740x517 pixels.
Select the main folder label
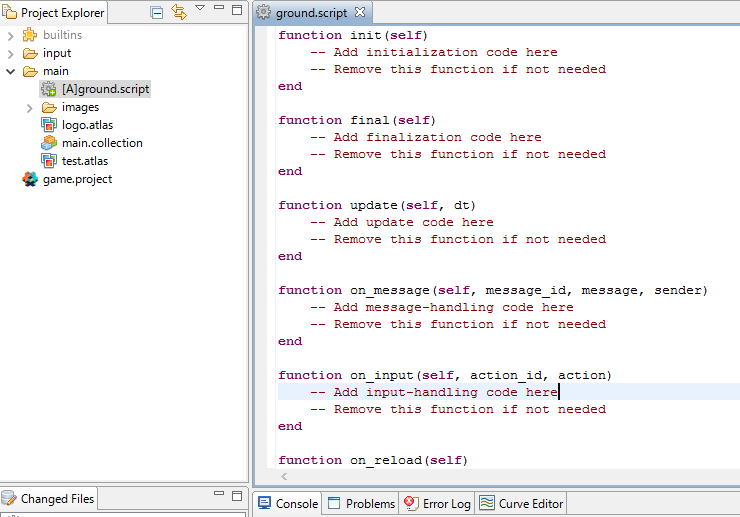coord(56,71)
